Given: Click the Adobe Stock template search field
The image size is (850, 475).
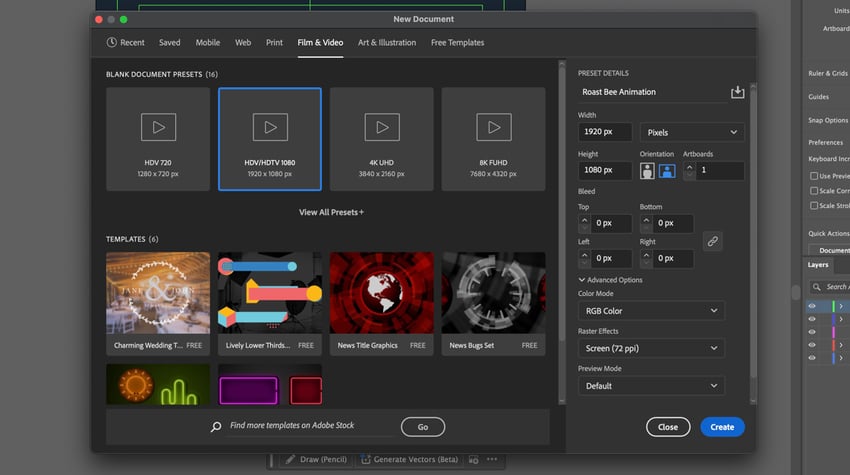Looking at the screenshot, I should [x=310, y=426].
